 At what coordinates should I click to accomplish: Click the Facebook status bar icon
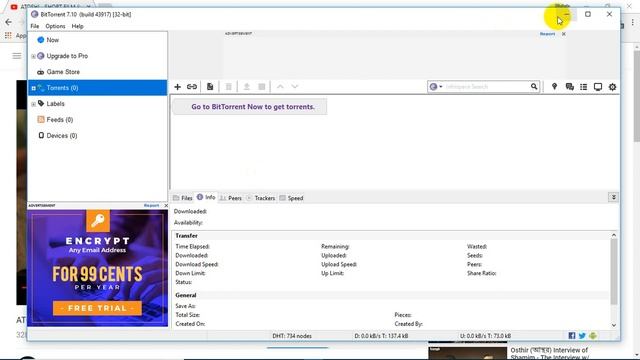572,336
